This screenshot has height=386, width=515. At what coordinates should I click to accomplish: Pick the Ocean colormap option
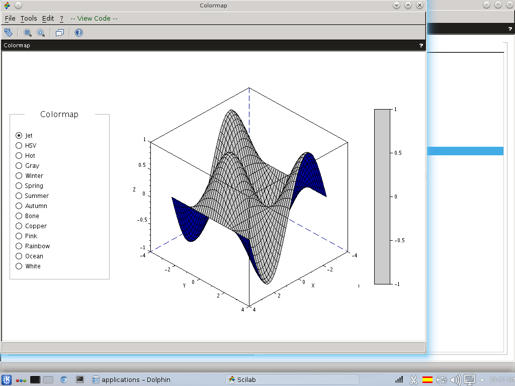pos(19,256)
